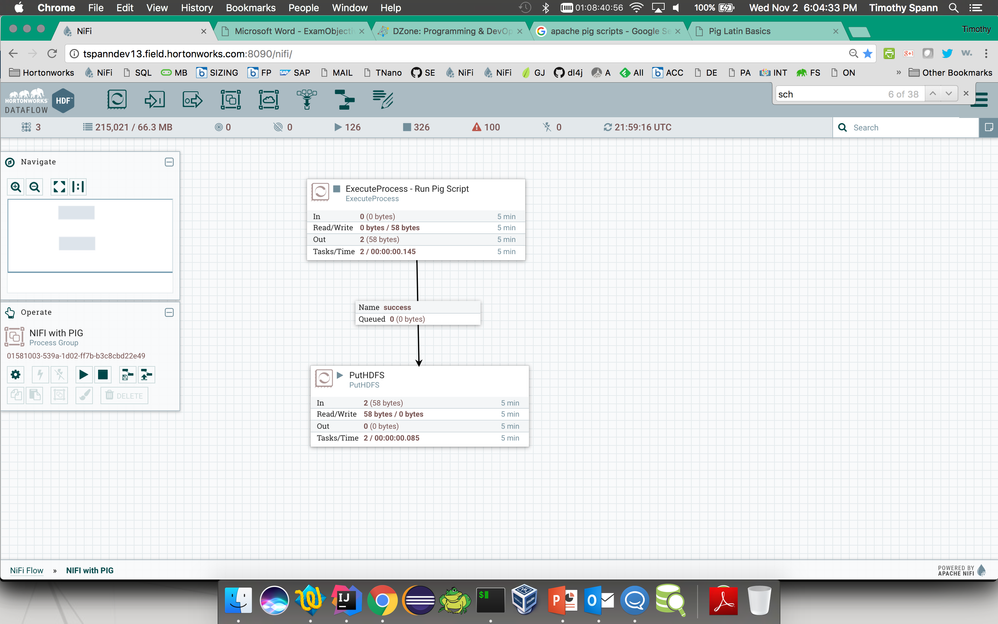Open the bulletin board icon beside Search
This screenshot has height=624, width=998.
[x=988, y=127]
